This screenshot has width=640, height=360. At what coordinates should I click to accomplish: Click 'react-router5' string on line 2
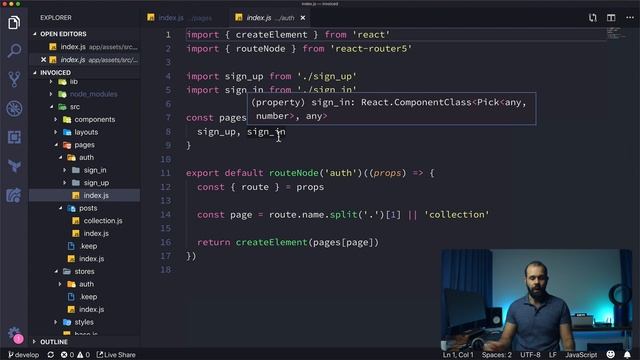pos(371,49)
